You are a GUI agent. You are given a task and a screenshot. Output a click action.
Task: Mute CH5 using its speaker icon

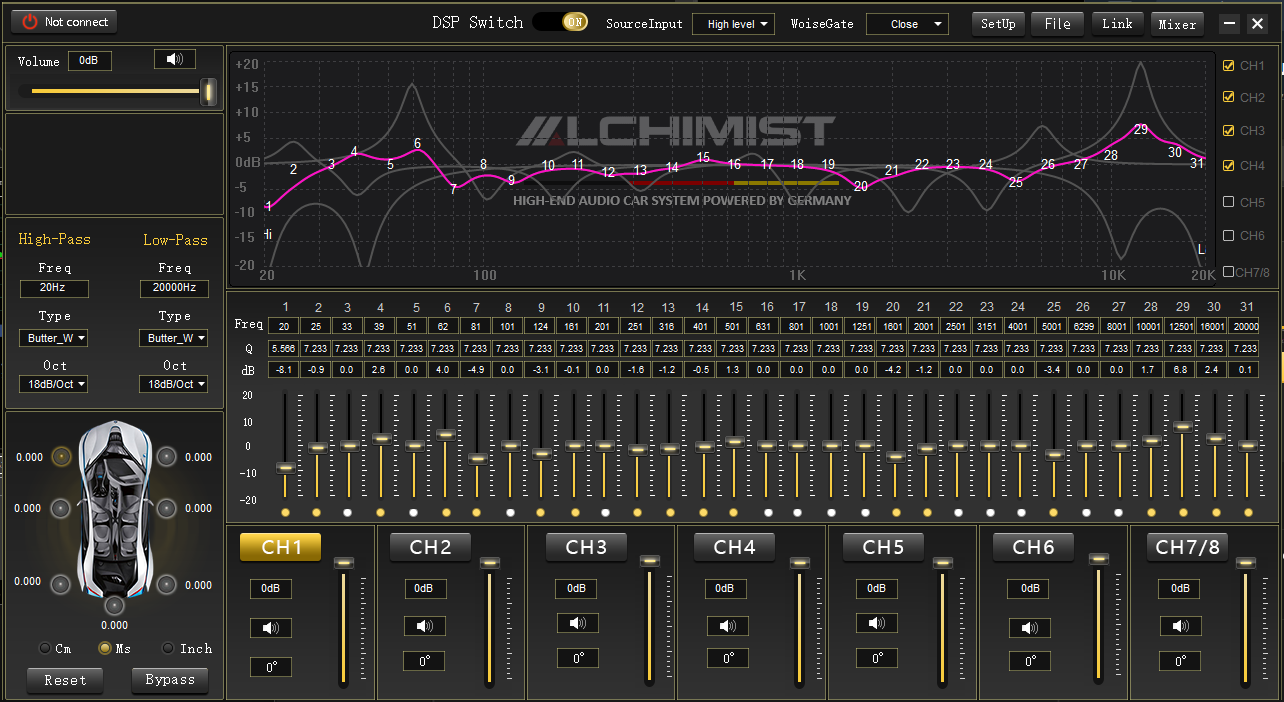[x=877, y=623]
